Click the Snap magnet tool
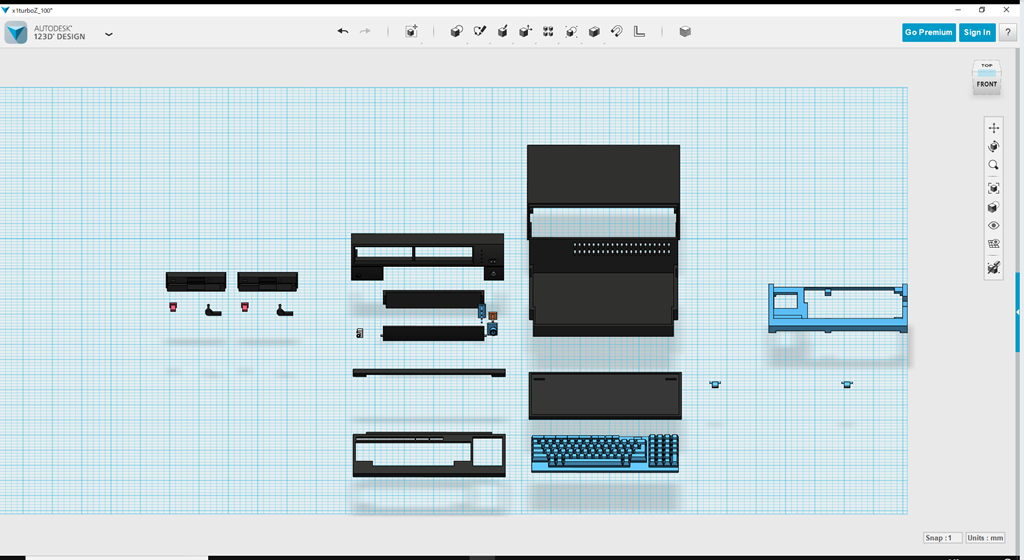Screen dimensions: 1024x560 click(x=617, y=32)
